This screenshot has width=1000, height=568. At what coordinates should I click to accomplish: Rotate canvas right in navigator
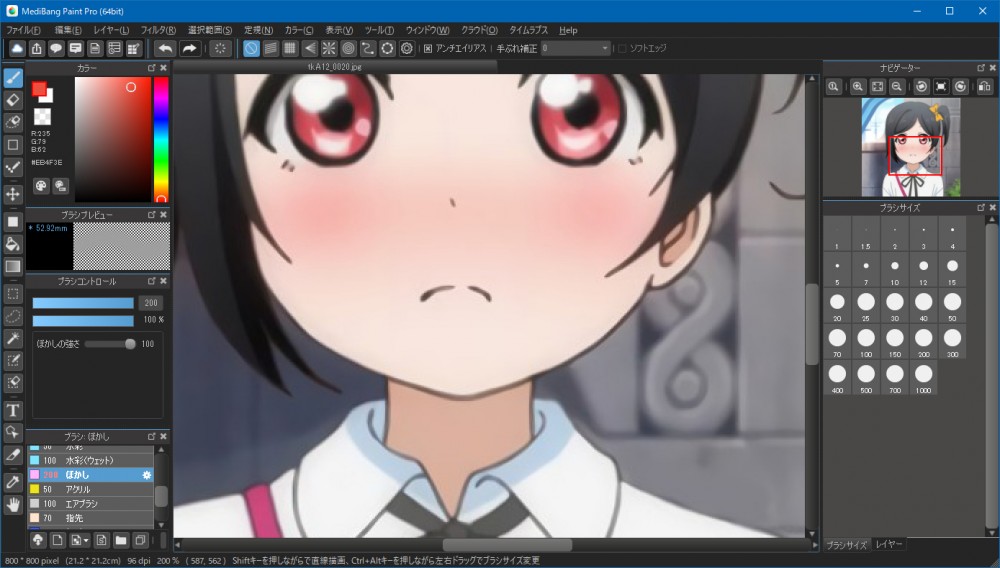click(960, 87)
